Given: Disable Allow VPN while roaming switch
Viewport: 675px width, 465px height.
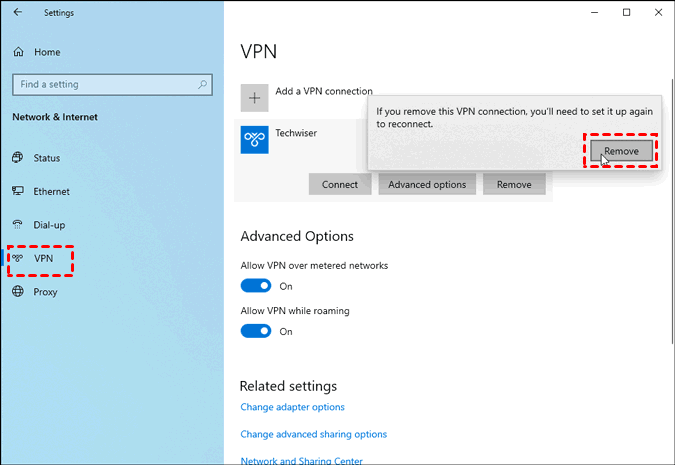Looking at the screenshot, I should (x=256, y=331).
